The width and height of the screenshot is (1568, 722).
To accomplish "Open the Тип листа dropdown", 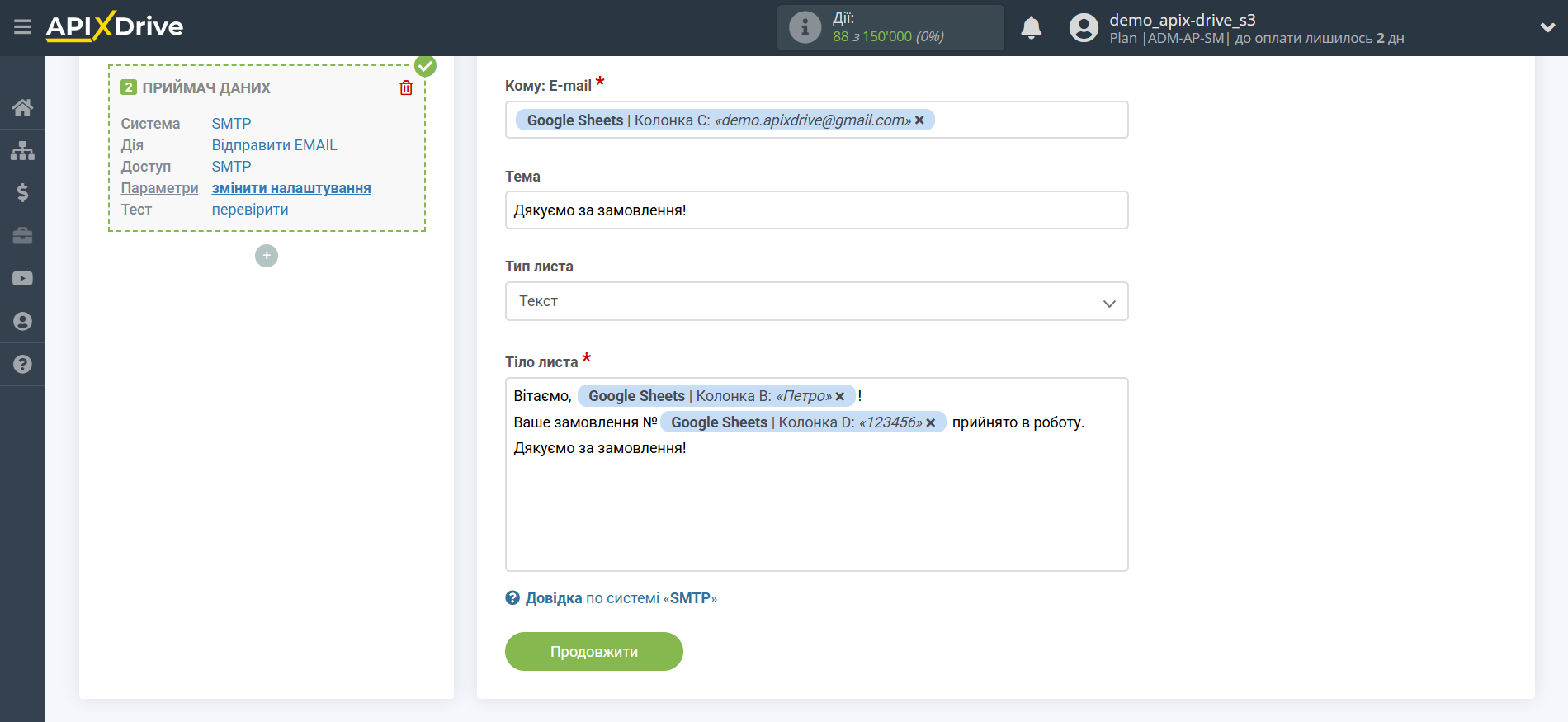I will pos(816,301).
